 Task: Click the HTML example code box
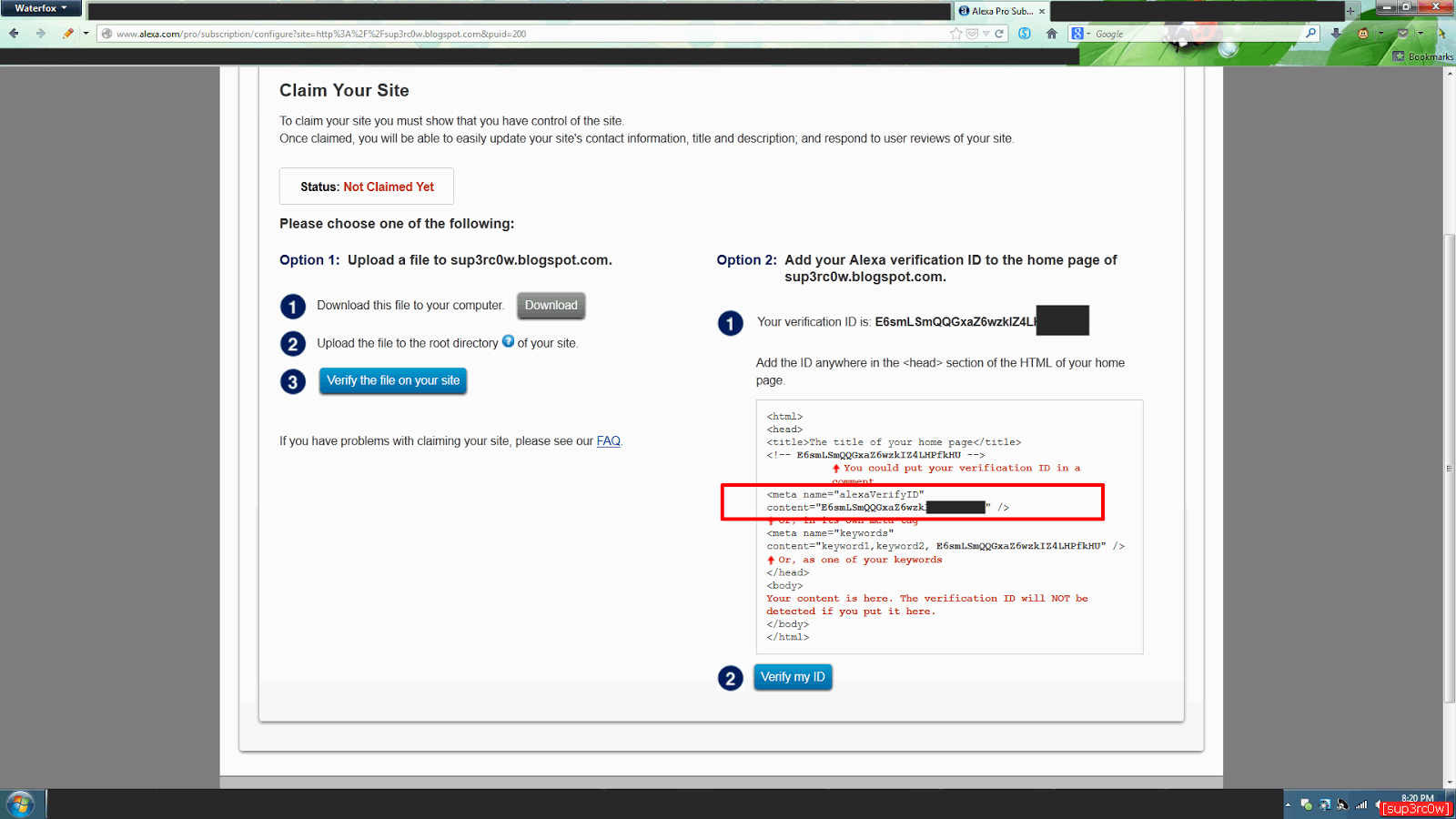tap(949, 527)
